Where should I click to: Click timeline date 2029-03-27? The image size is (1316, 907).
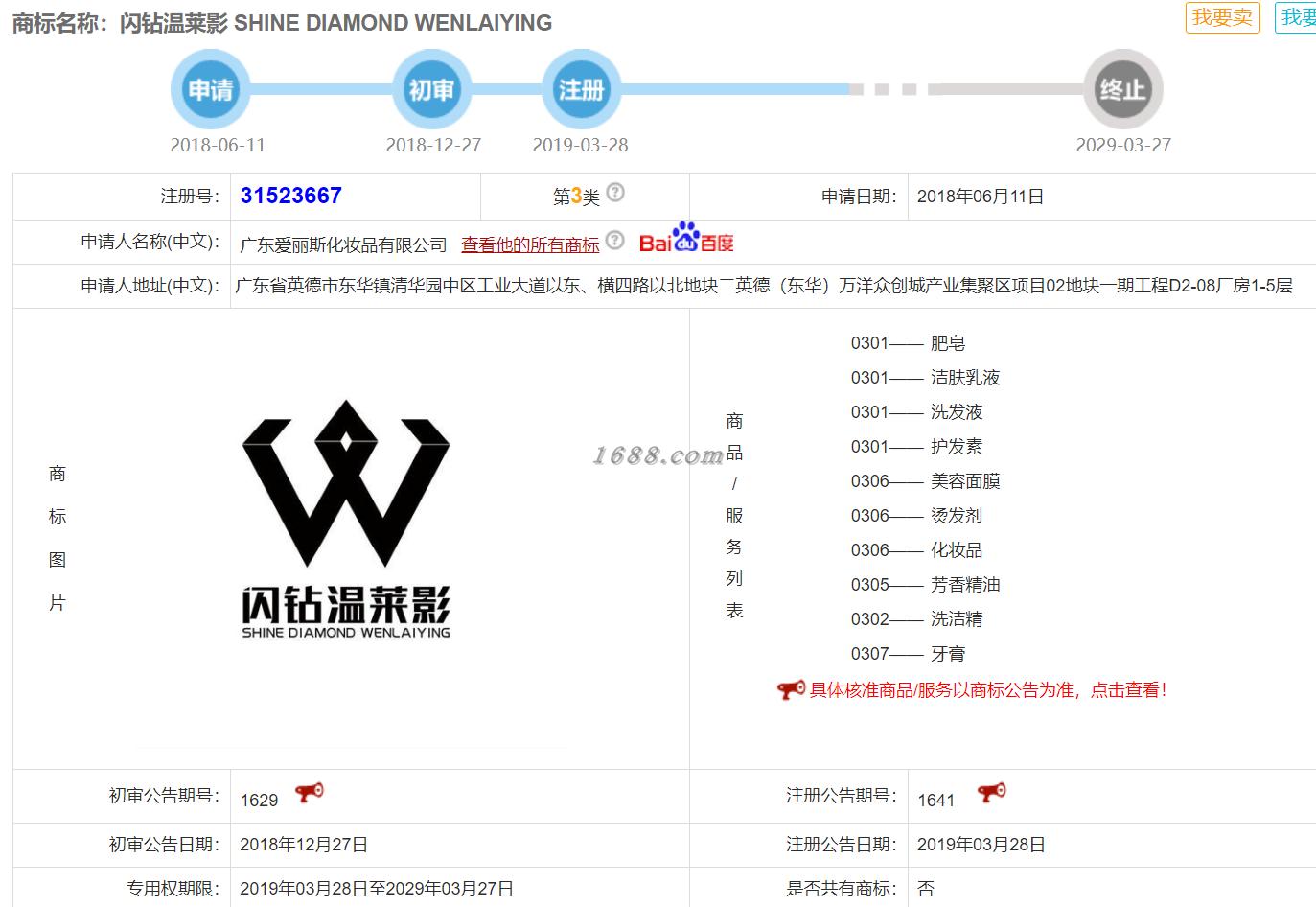point(1123,145)
